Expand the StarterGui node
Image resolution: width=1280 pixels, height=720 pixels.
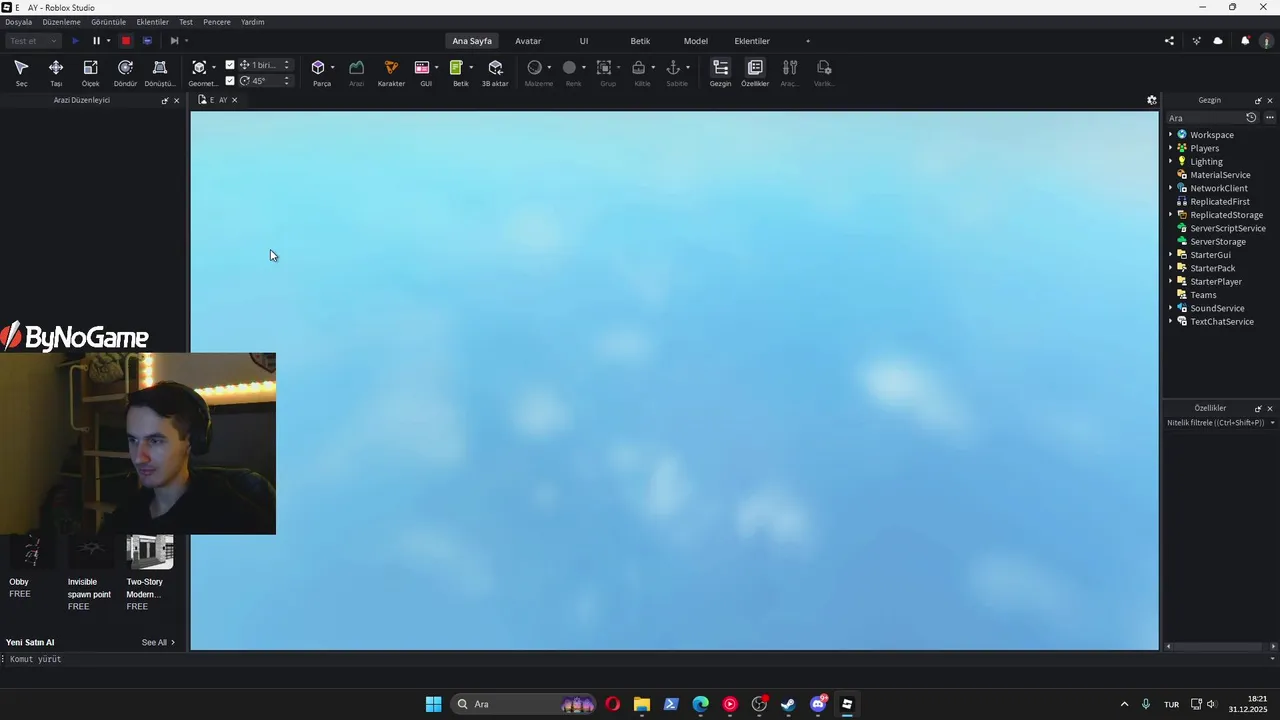click(x=1170, y=255)
